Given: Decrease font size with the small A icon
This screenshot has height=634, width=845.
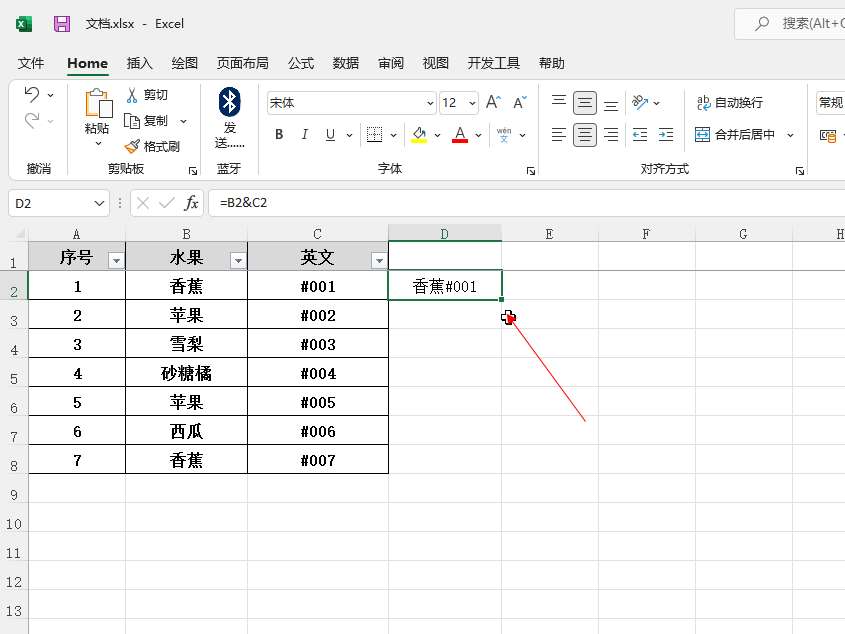Looking at the screenshot, I should click(520, 102).
